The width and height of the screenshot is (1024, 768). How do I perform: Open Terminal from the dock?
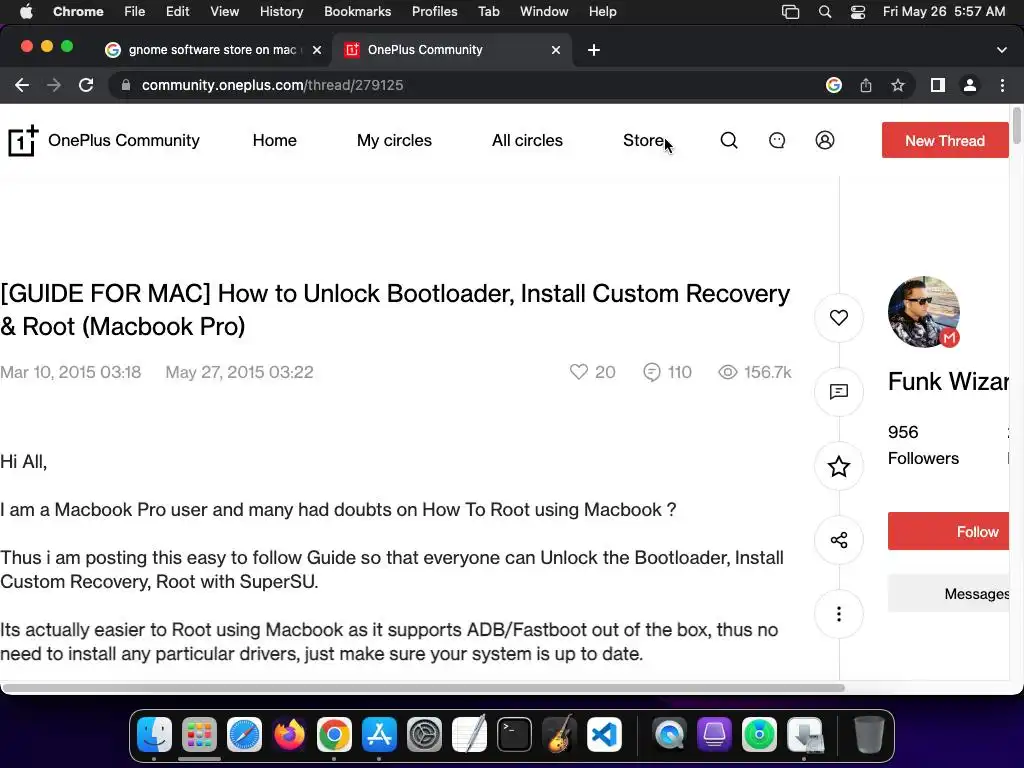514,735
